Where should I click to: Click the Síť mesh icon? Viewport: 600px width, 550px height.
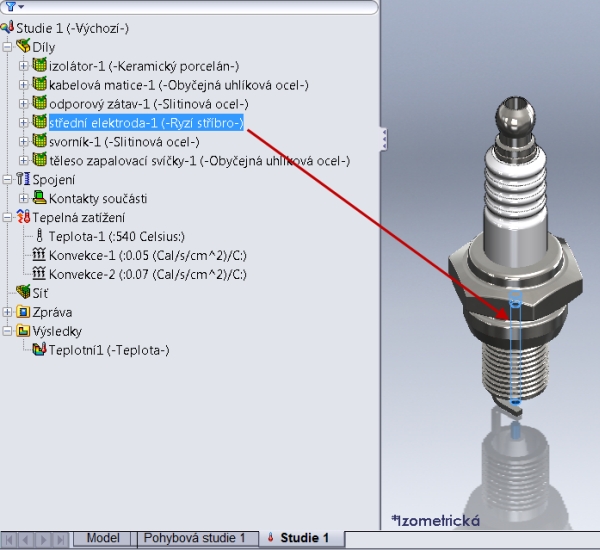[x=23, y=292]
